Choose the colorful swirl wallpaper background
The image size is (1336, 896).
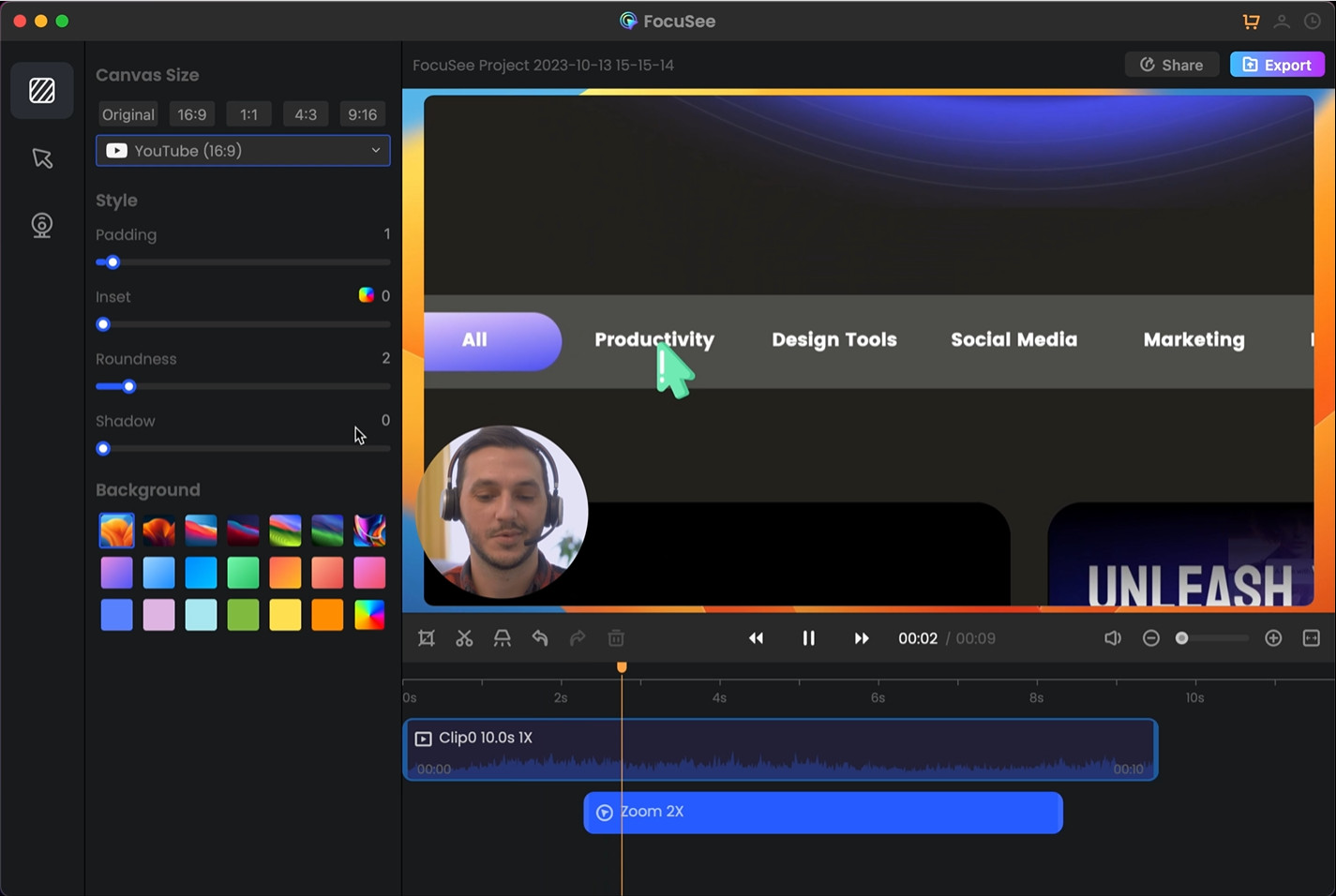tap(369, 530)
